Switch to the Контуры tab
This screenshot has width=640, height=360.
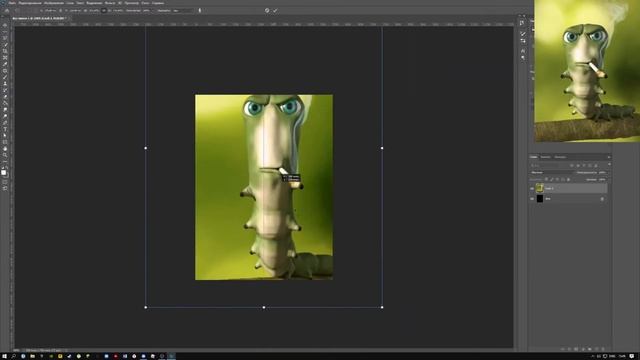click(560, 157)
